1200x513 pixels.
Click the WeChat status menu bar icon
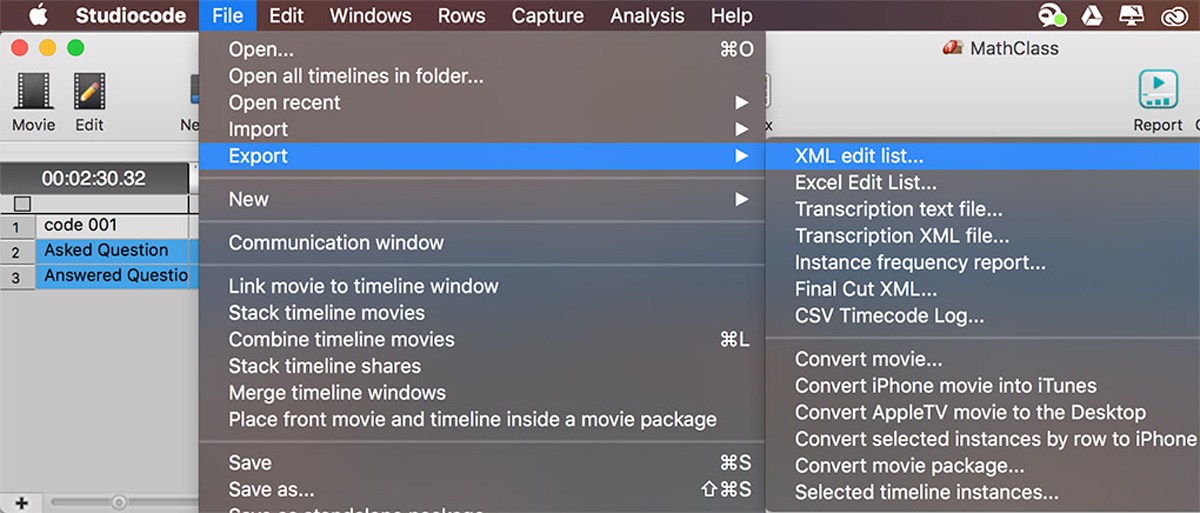tap(1053, 15)
